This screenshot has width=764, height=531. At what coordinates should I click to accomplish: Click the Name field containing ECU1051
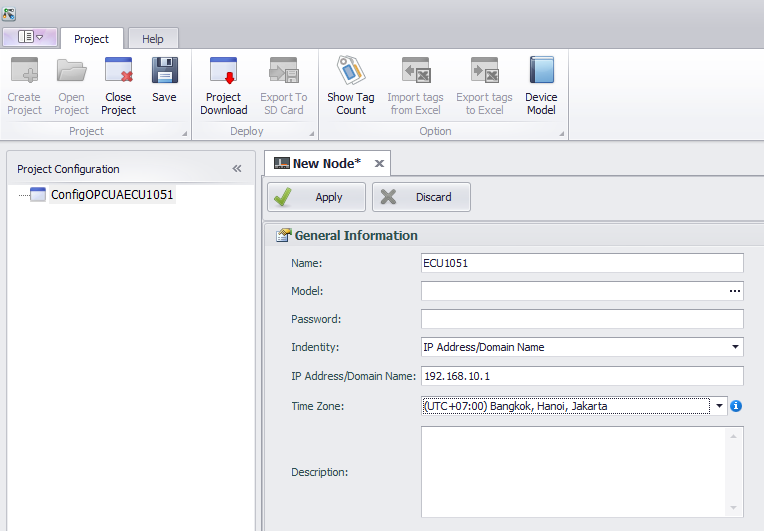(582, 263)
